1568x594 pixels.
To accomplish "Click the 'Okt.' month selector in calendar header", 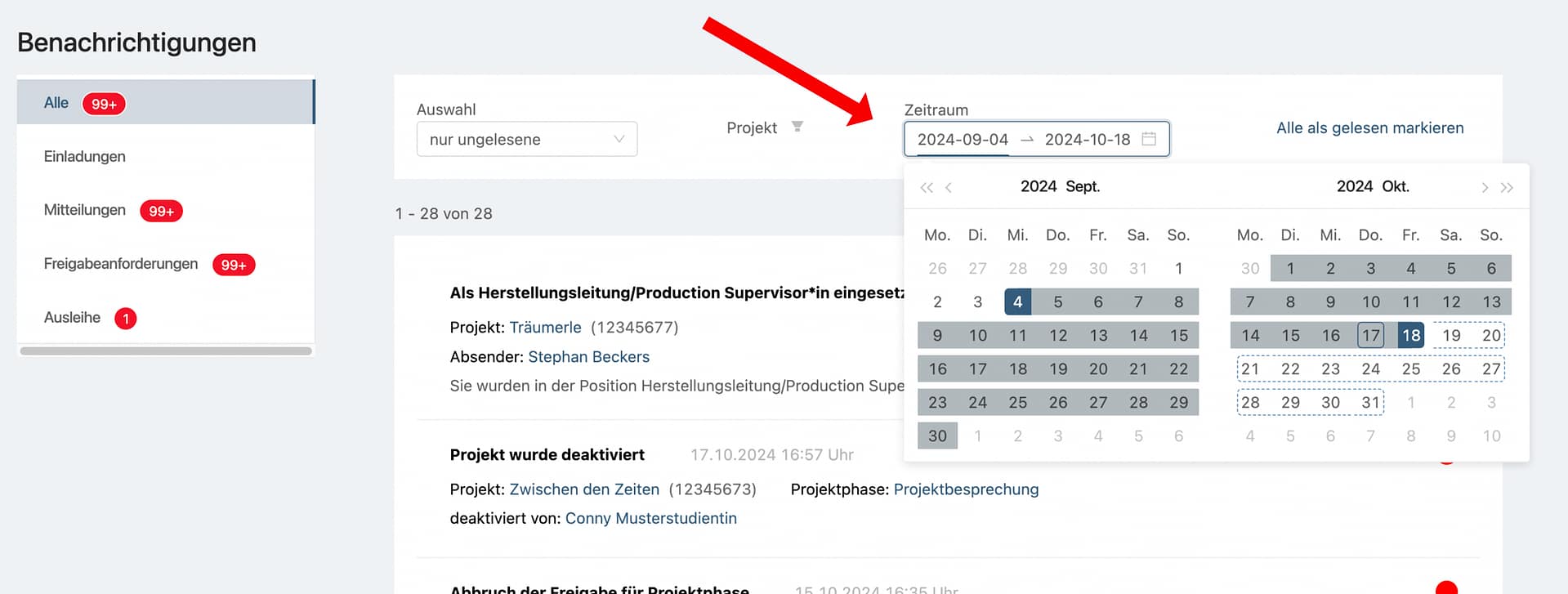I will (1395, 186).
